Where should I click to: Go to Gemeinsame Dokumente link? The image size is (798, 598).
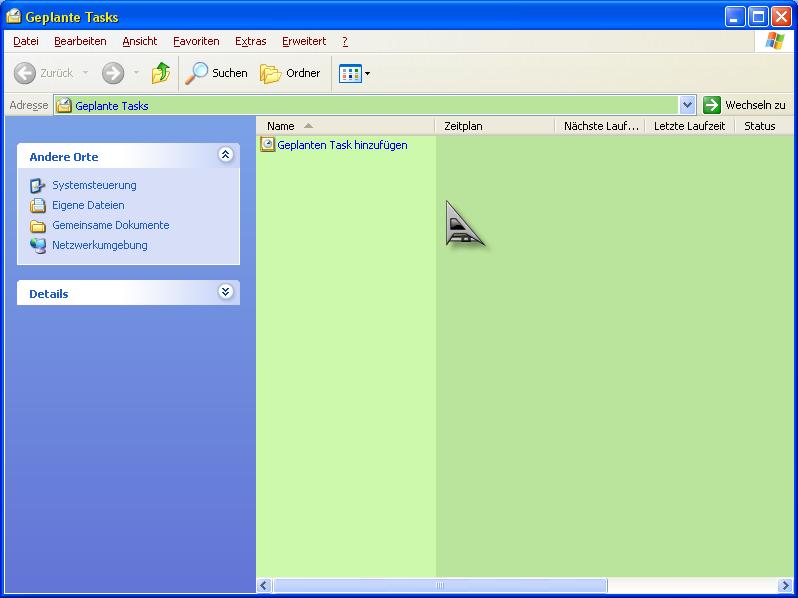click(110, 225)
